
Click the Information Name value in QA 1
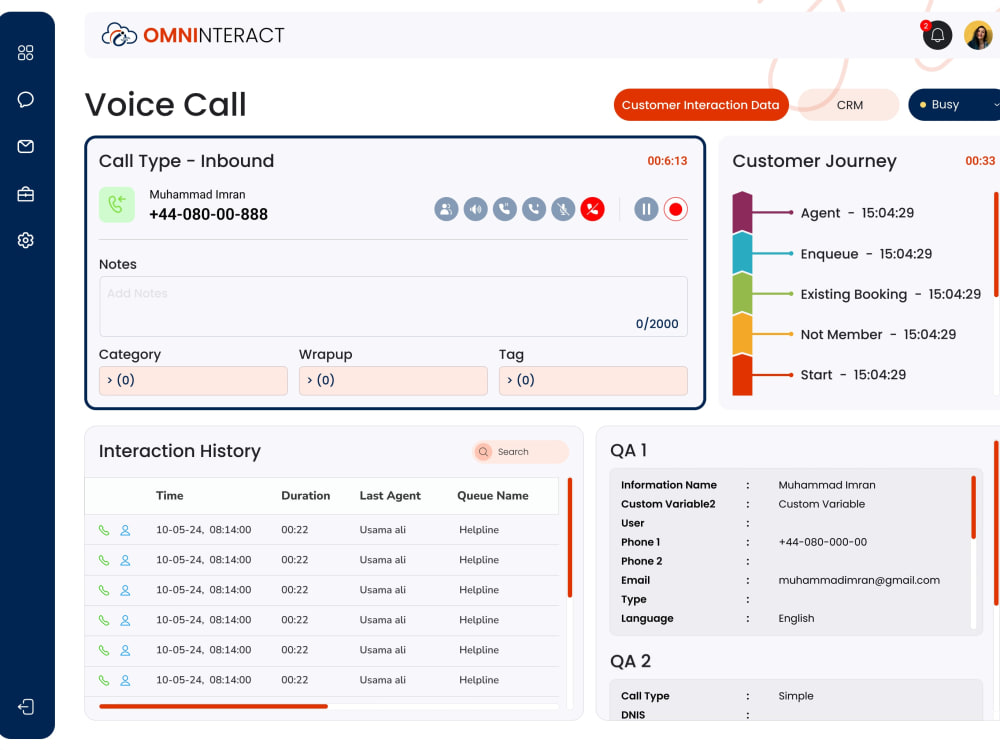coord(827,485)
